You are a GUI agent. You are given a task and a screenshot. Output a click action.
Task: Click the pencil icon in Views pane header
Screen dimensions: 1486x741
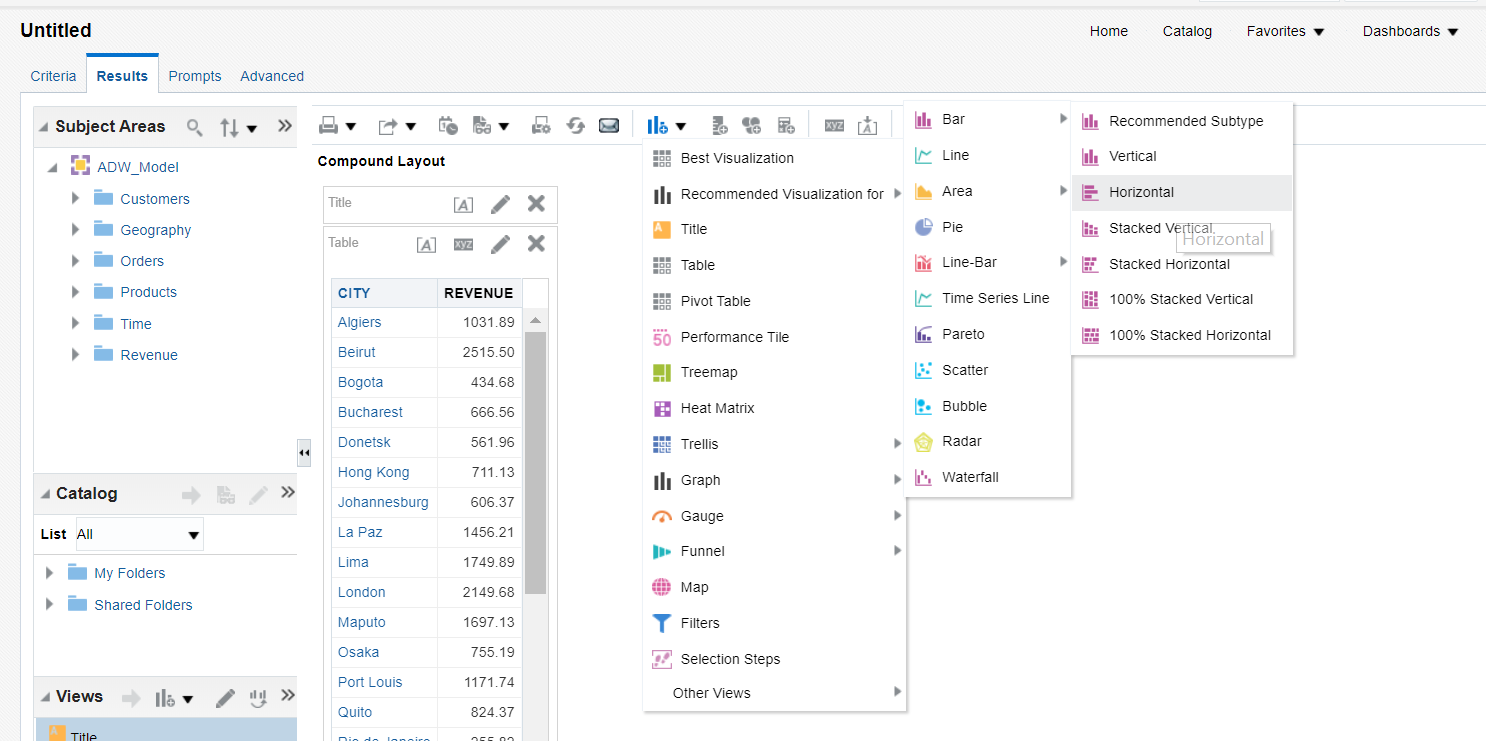[x=226, y=698]
